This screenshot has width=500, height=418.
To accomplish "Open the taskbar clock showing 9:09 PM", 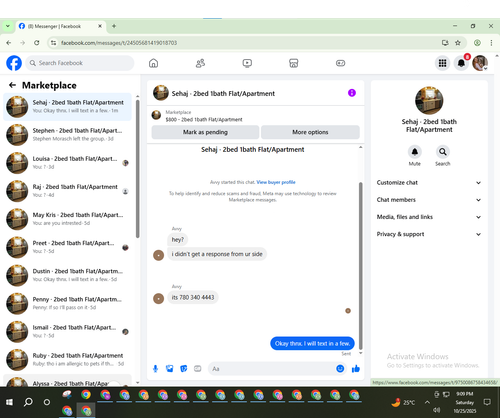I will point(465,402).
